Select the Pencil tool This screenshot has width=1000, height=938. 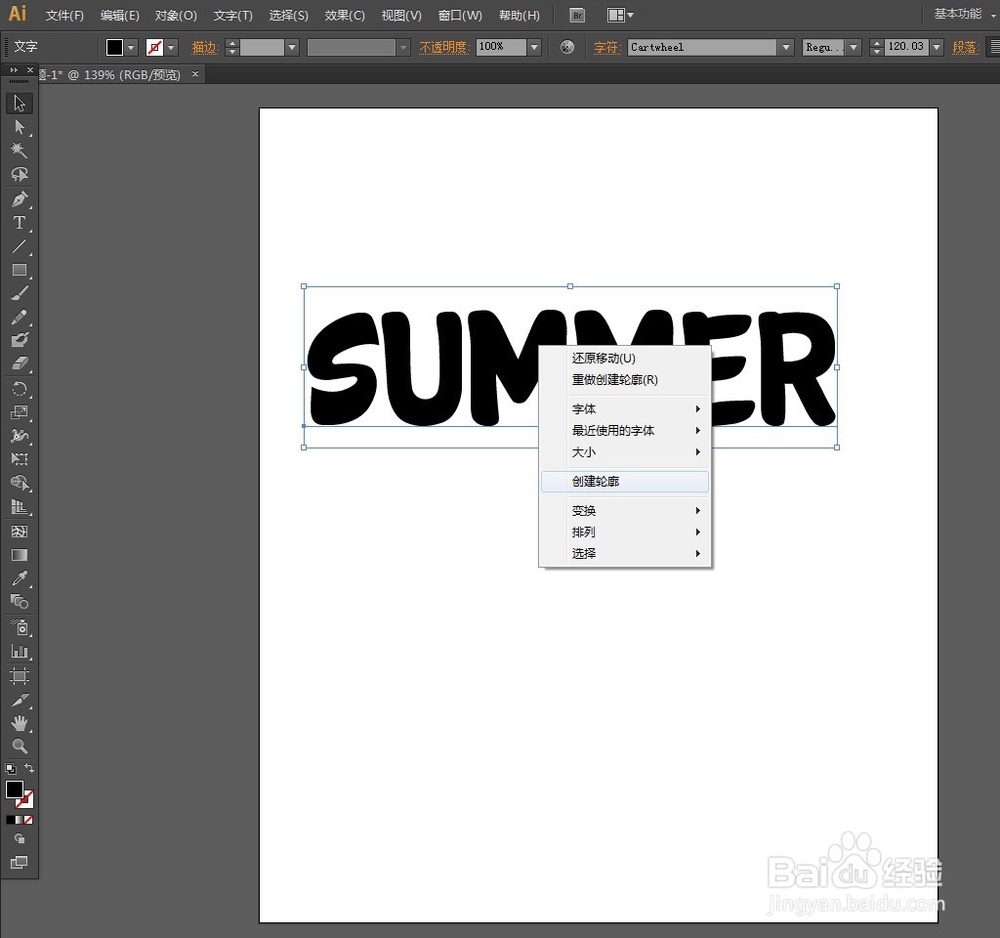[x=19, y=317]
